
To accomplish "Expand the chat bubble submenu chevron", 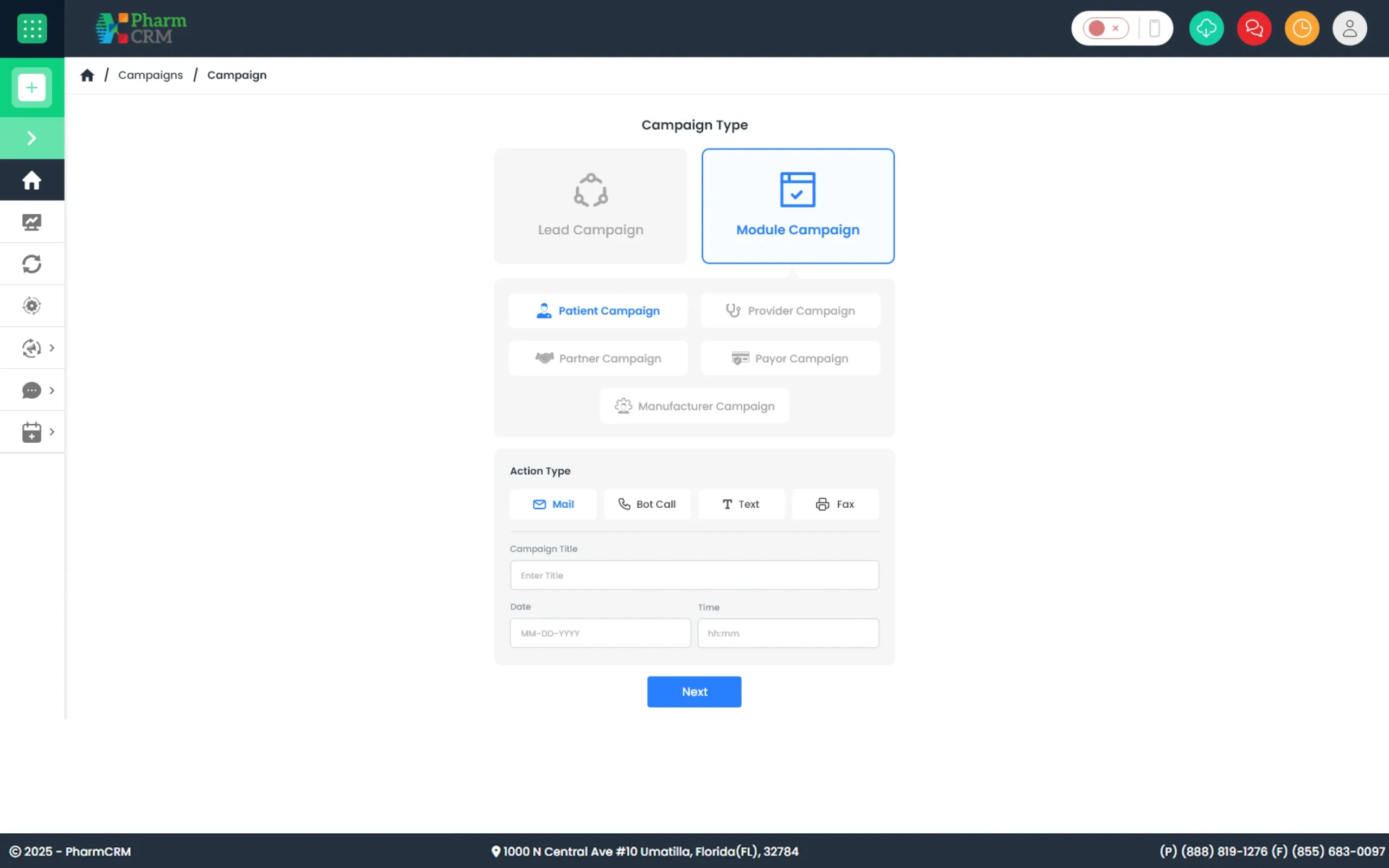I will 52,391.
